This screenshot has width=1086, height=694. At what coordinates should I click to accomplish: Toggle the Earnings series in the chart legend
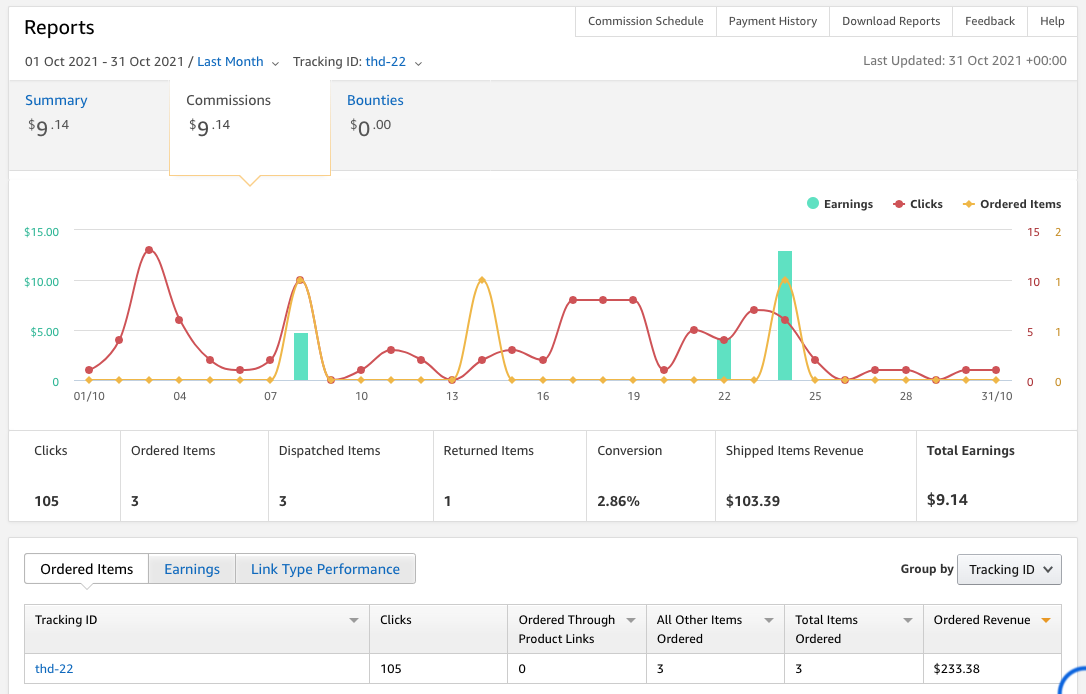(839, 204)
